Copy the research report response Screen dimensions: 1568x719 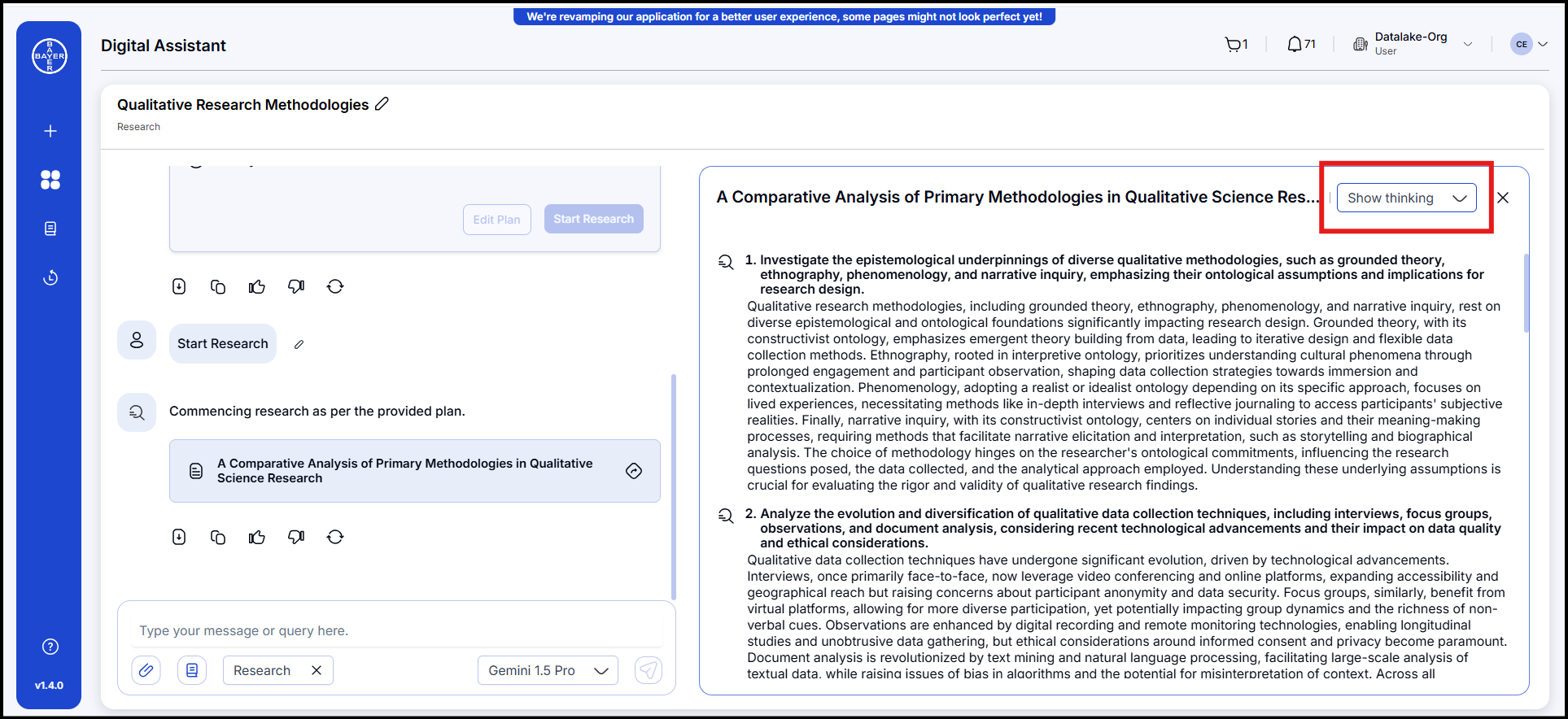coord(218,537)
